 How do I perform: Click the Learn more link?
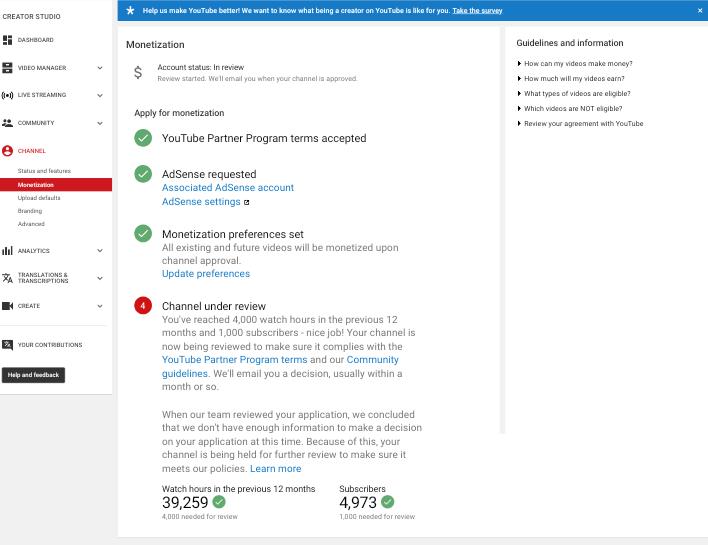[x=275, y=469]
